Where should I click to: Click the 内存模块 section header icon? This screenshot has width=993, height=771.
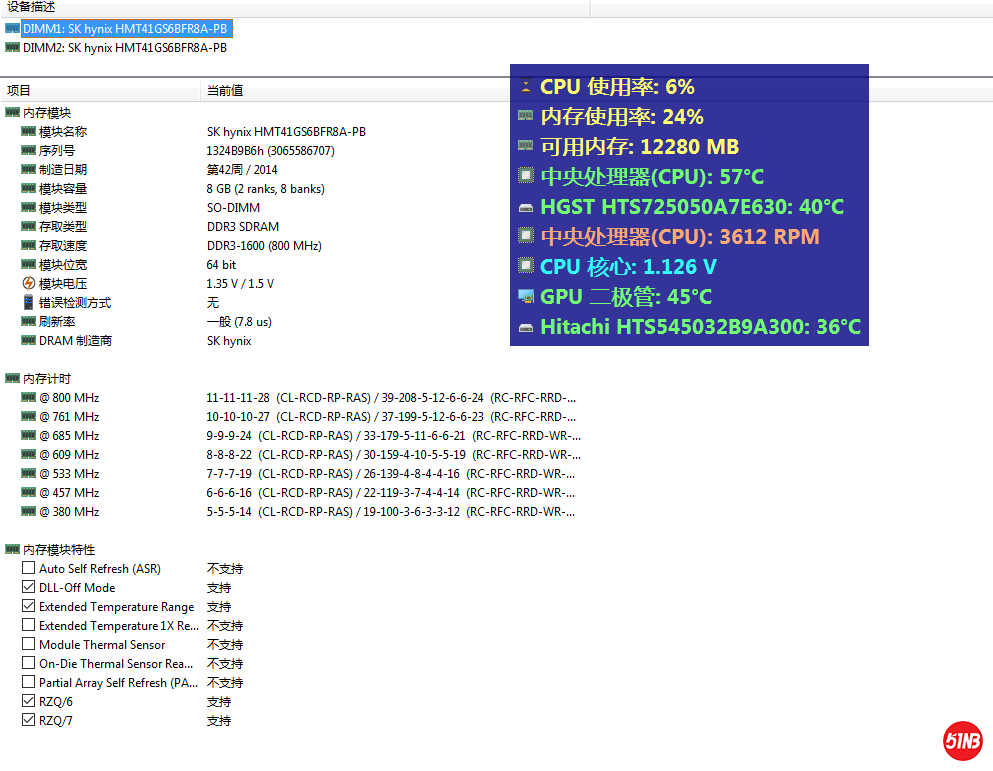[12, 113]
